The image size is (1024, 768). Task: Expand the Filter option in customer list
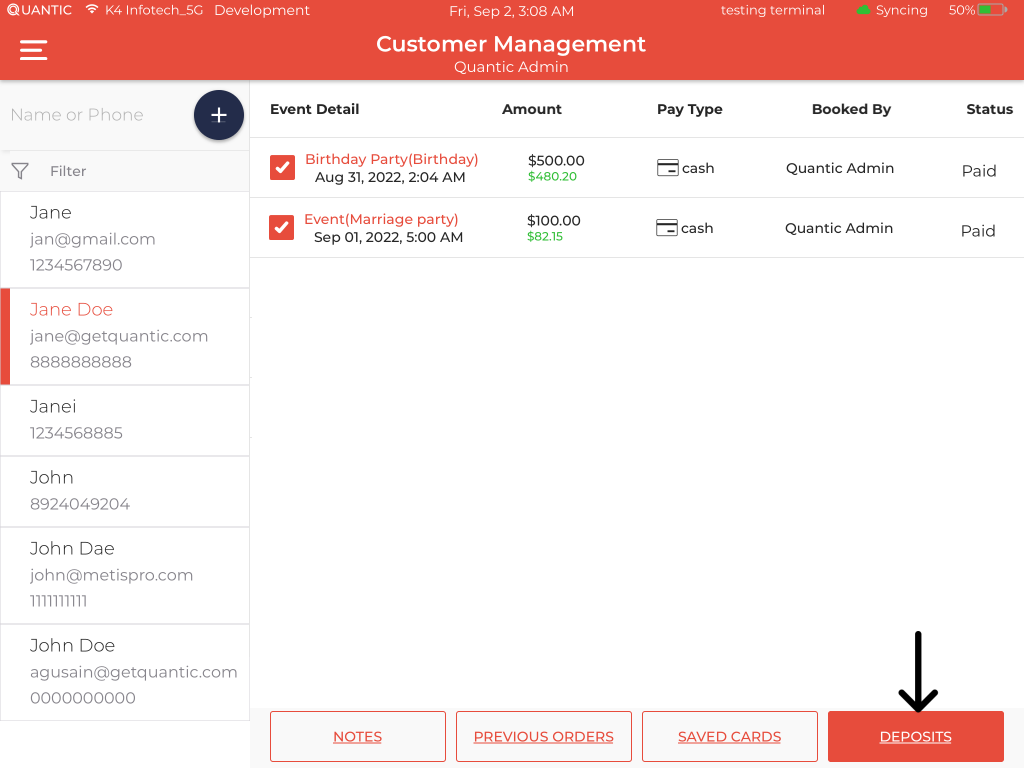tap(68, 171)
